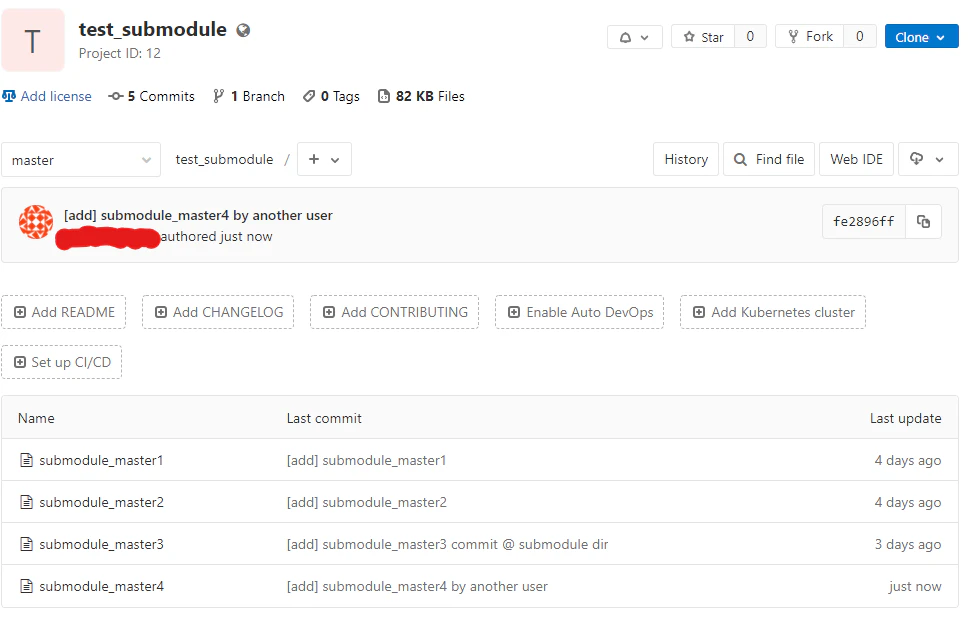Viewport: 972px width, 620px height.
Task: Click Add README button
Action: point(64,312)
